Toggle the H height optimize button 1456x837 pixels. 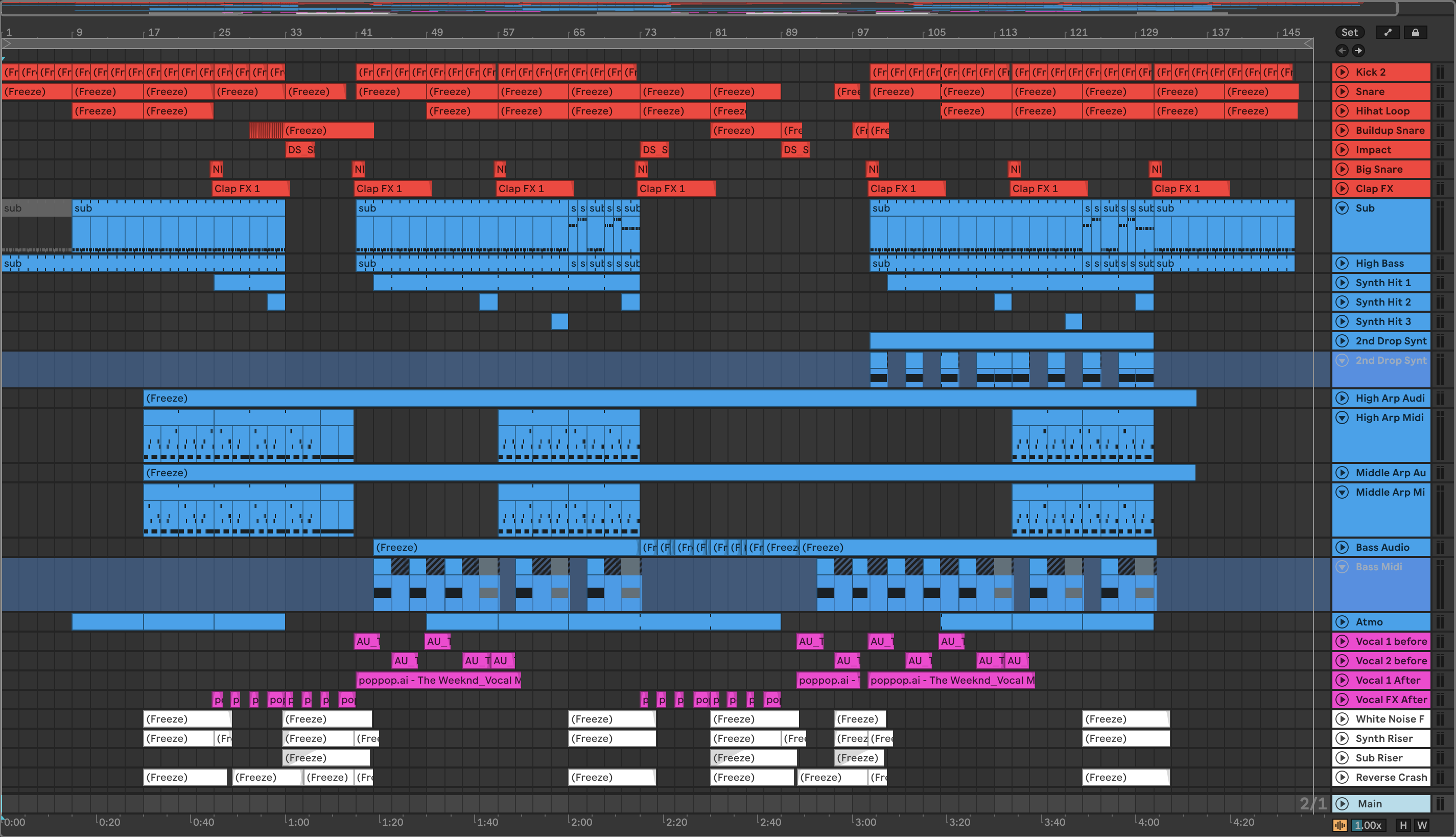[x=1403, y=825]
